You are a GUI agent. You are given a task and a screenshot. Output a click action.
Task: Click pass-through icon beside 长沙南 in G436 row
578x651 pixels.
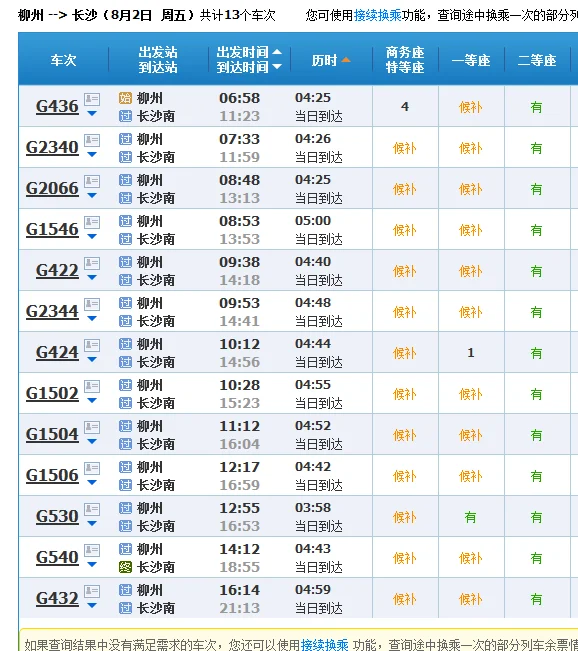pos(125,116)
